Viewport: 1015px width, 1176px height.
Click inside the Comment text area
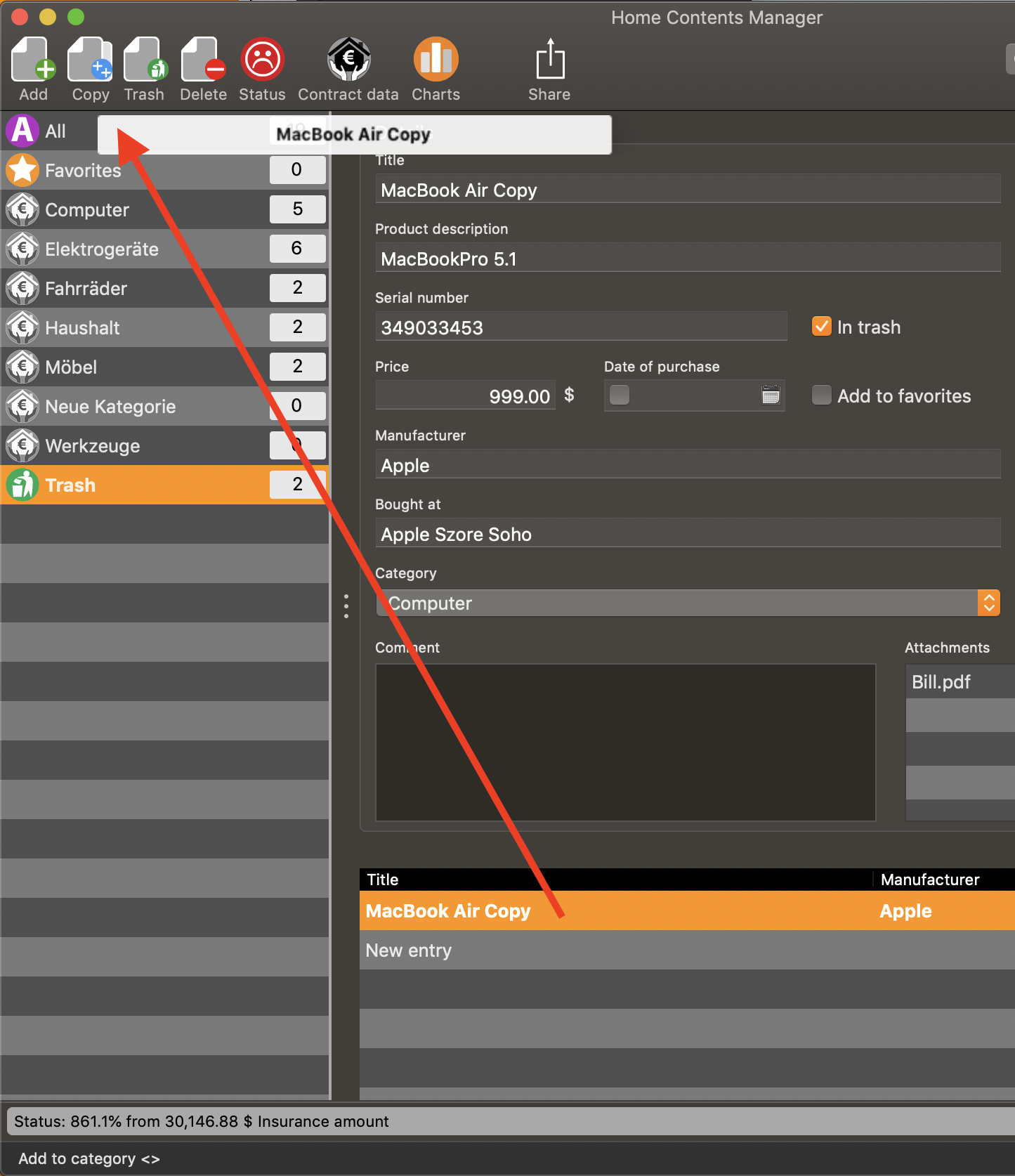626,743
